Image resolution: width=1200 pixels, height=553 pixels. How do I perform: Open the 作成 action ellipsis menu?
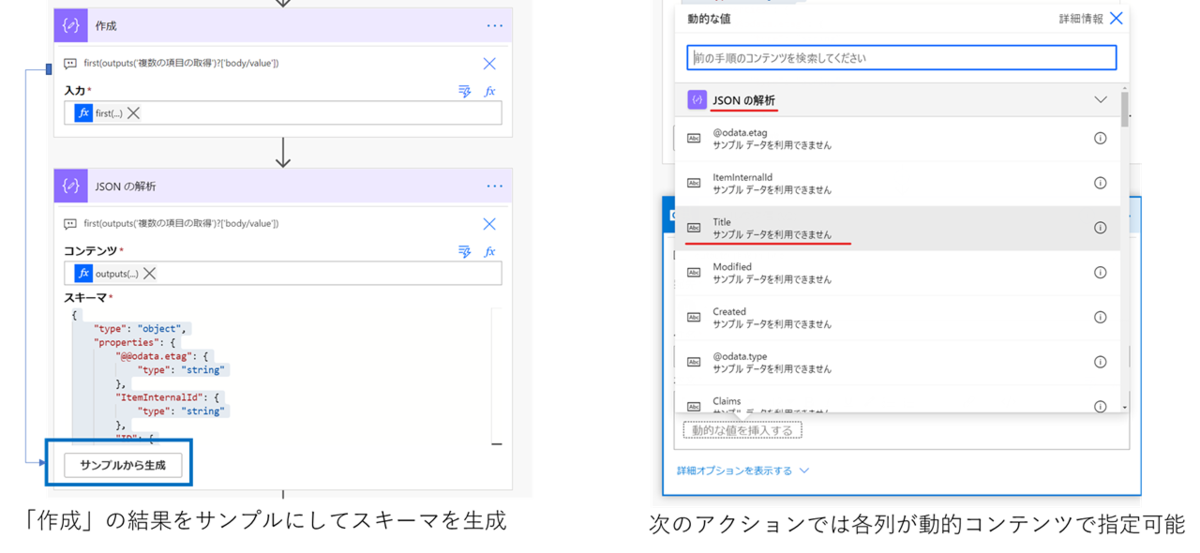pyautogui.click(x=494, y=26)
